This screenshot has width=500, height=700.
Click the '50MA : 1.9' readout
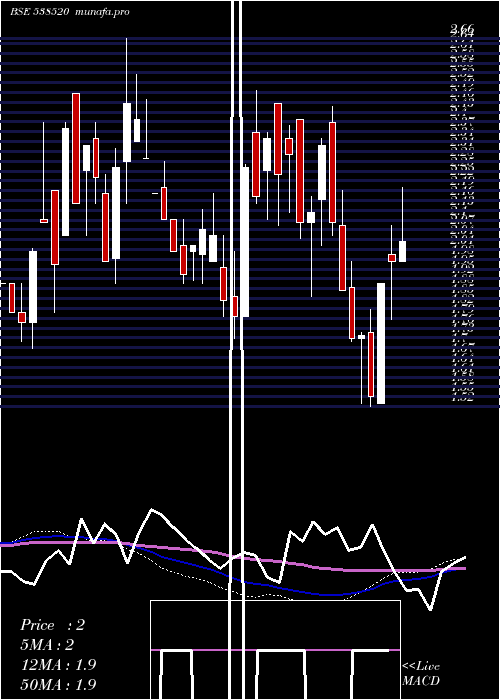pos(58,684)
